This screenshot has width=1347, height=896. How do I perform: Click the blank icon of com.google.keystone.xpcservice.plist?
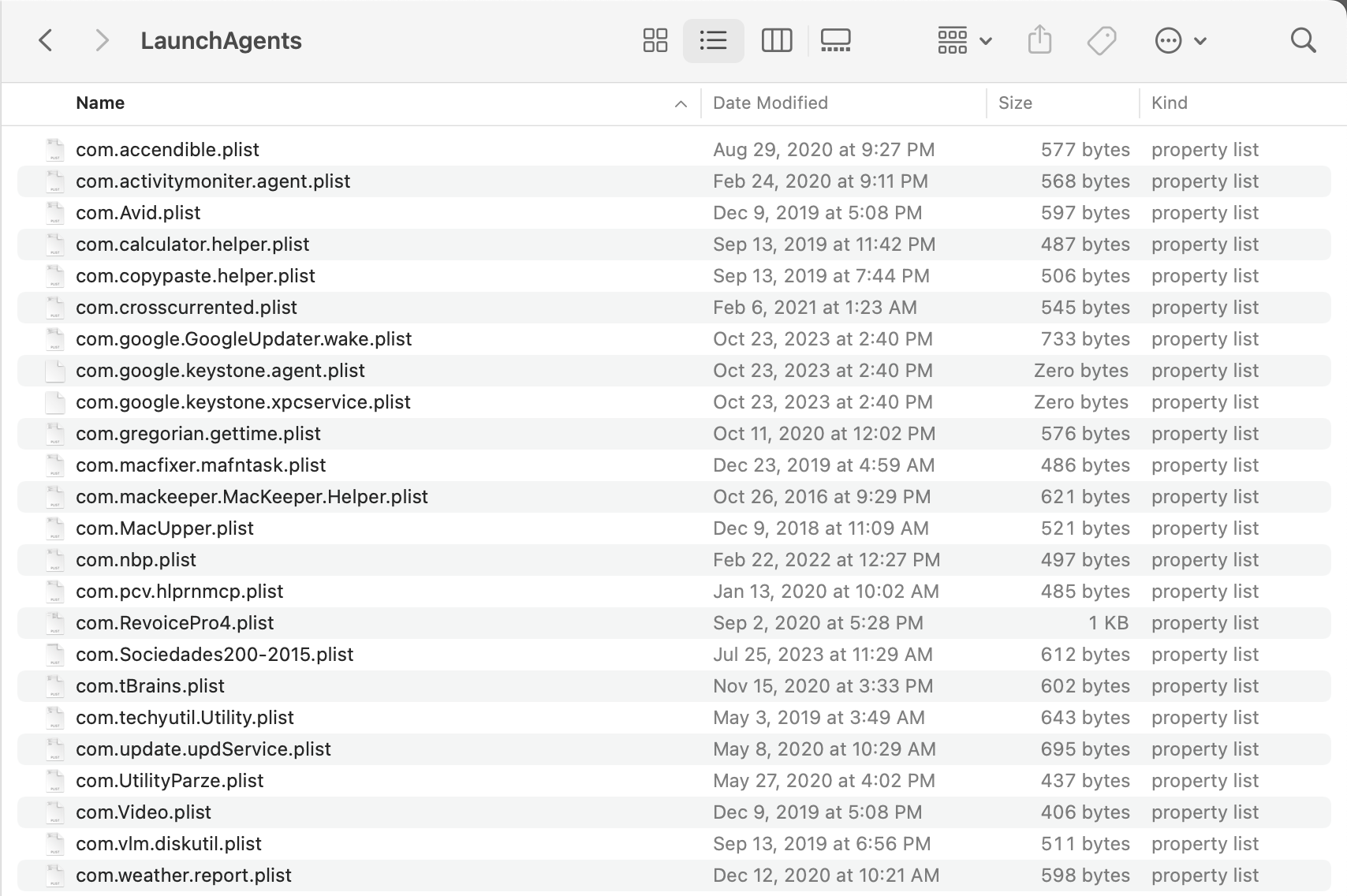[x=55, y=402]
